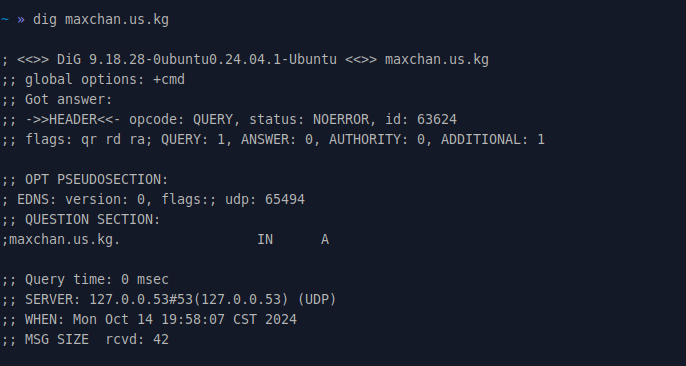Image resolution: width=686 pixels, height=366 pixels.
Task: Click the OPT PSEUDOSECTION heading
Action: (x=96, y=179)
